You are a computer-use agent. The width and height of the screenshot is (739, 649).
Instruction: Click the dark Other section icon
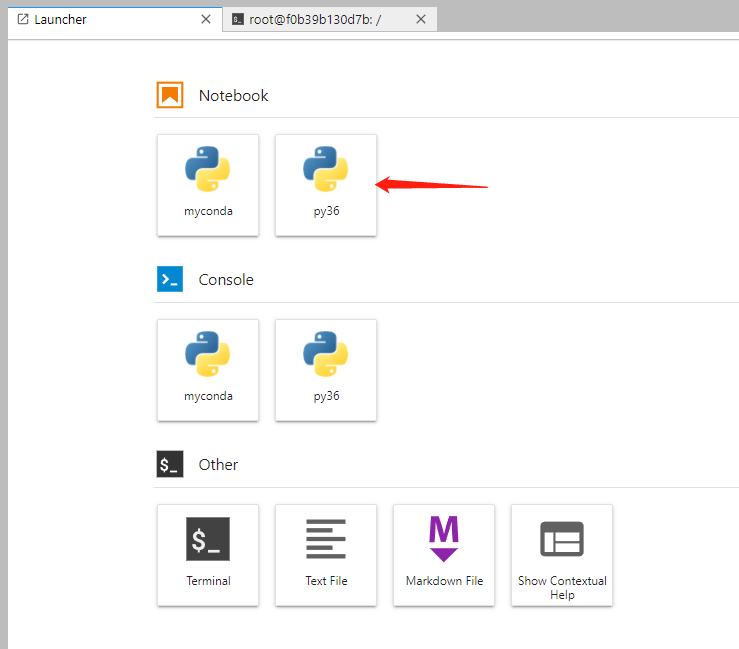170,464
